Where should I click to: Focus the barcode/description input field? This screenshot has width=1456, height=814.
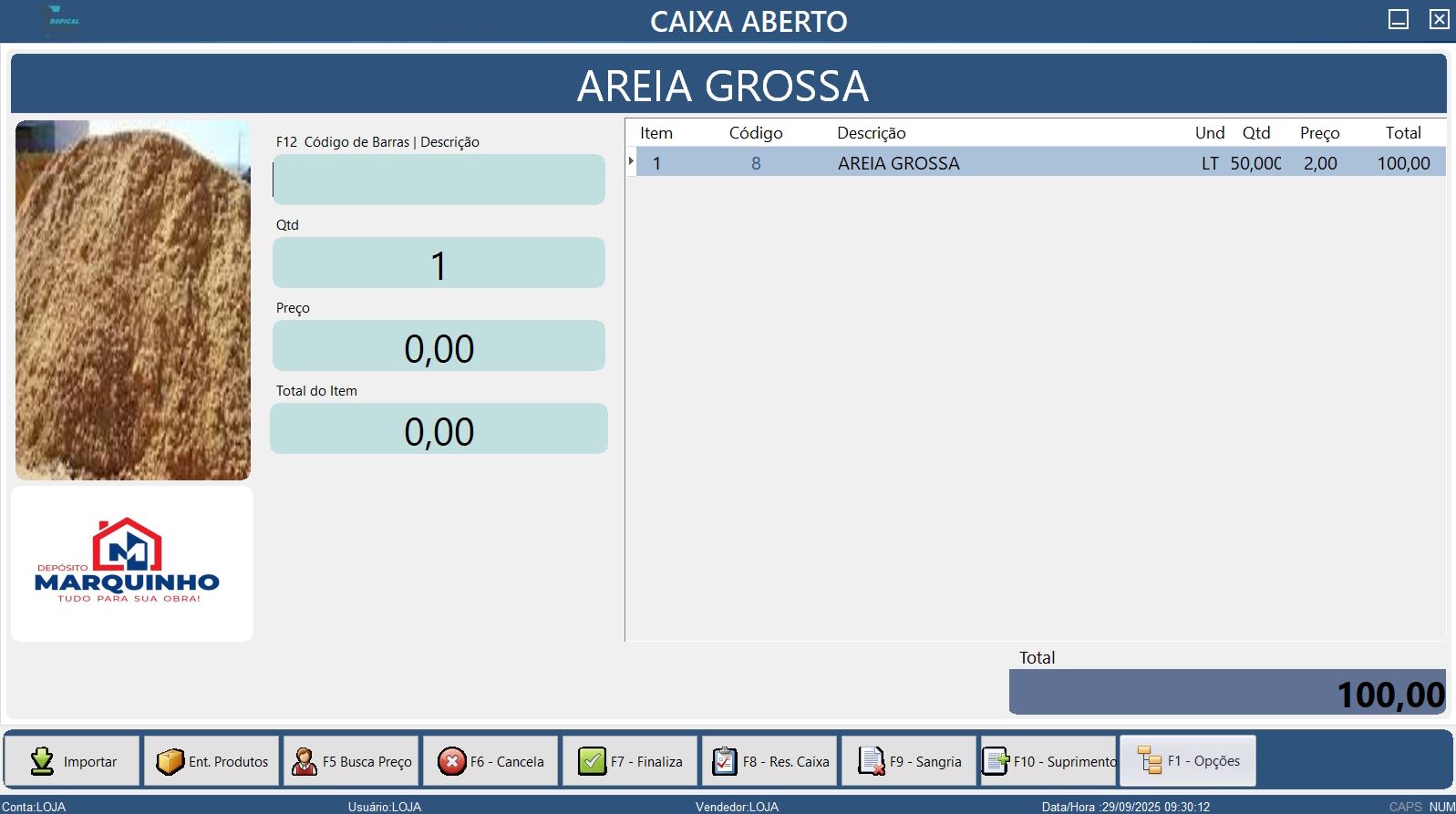[439, 180]
